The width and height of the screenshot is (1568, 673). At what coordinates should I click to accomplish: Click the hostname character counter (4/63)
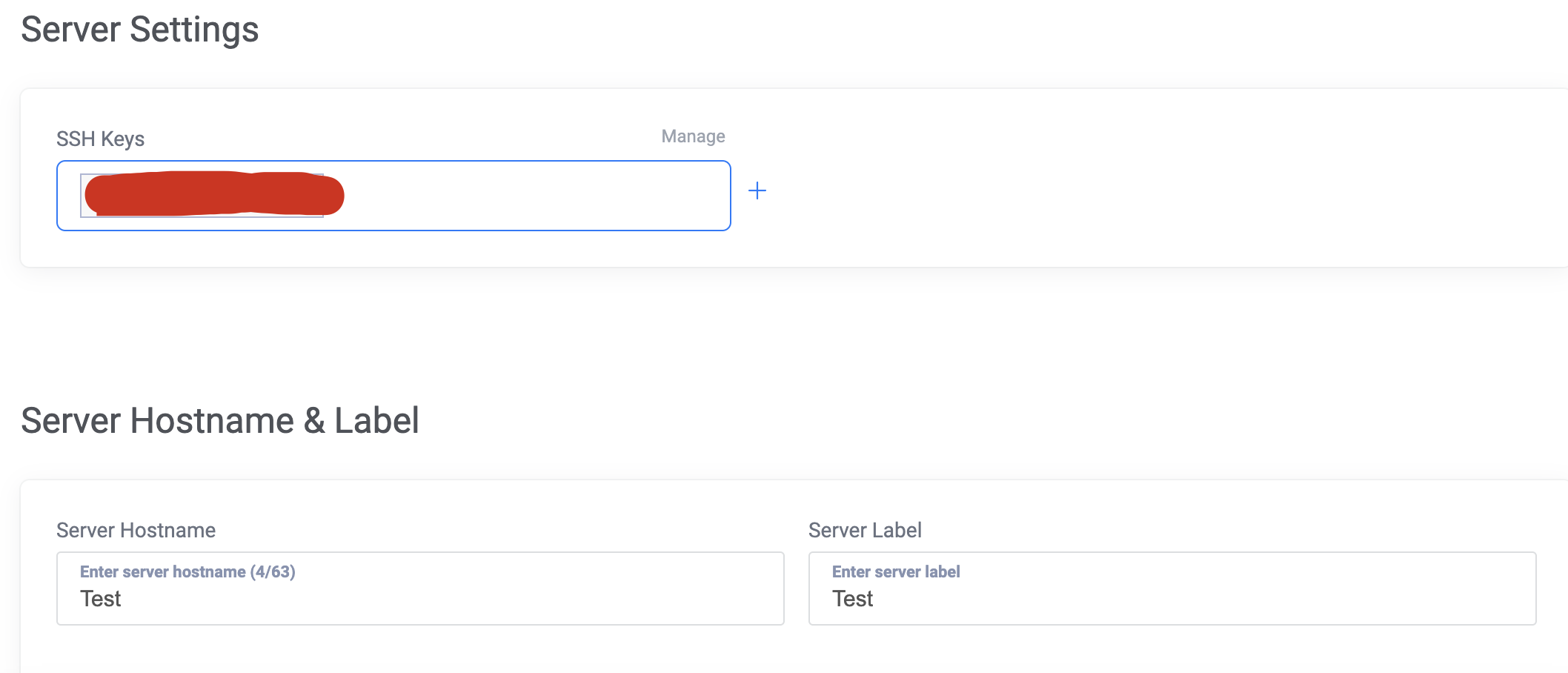point(273,571)
